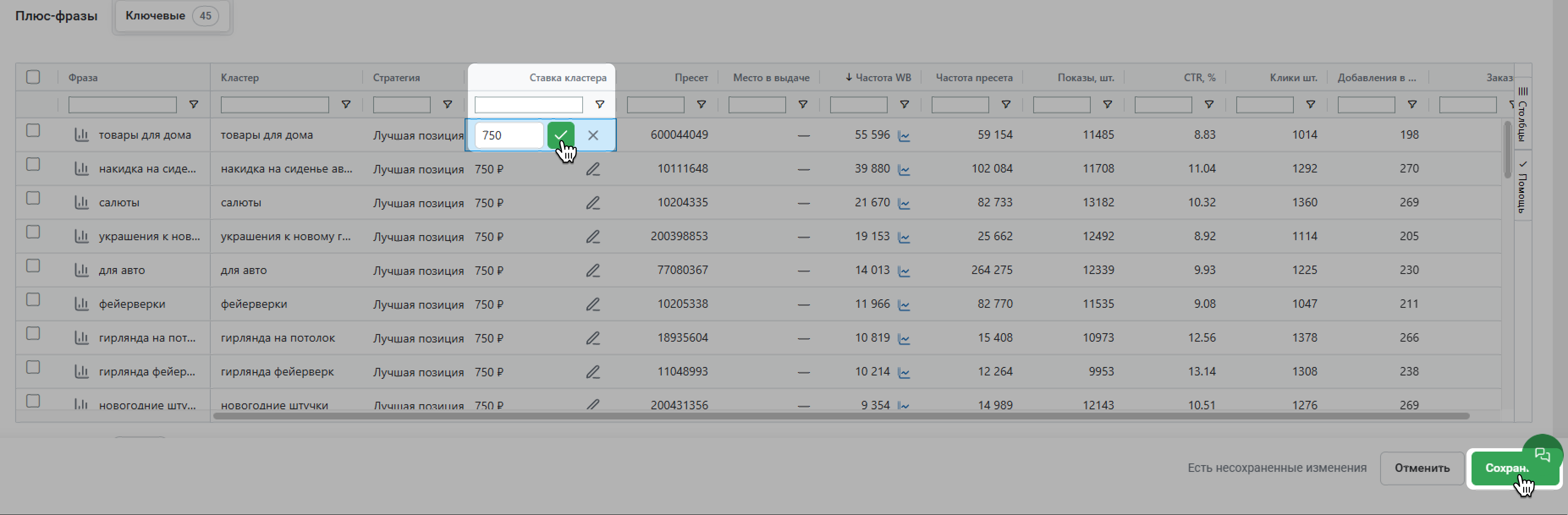Viewport: 1568px width, 515px height.
Task: Click pencil edit icon in салюты row
Action: [593, 203]
